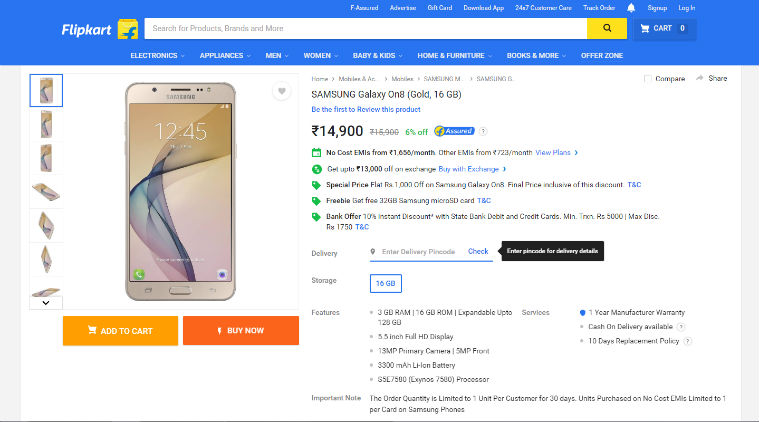759x422 pixels.
Task: Open the cart with 0 items
Action: [665, 28]
